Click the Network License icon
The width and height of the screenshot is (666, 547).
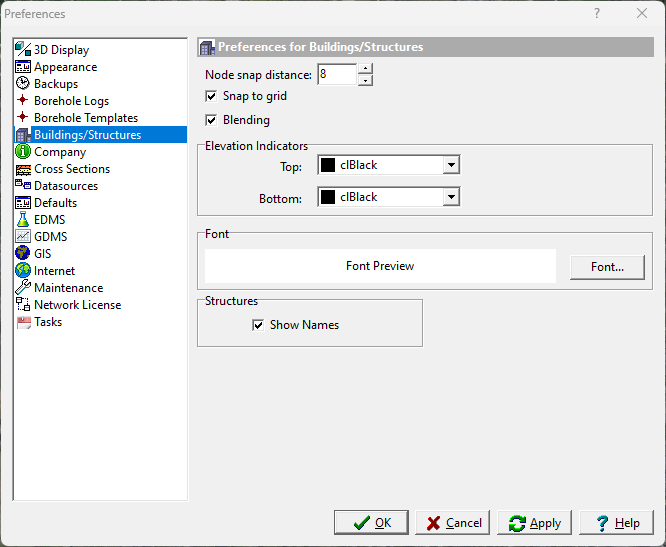click(x=23, y=305)
